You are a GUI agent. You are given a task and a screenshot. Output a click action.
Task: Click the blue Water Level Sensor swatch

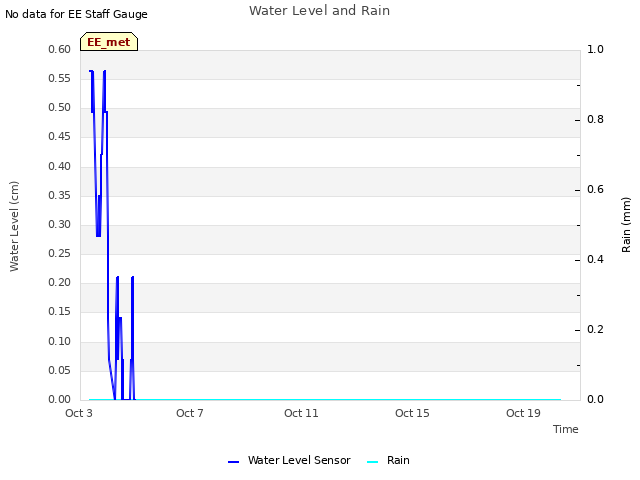(x=233, y=462)
